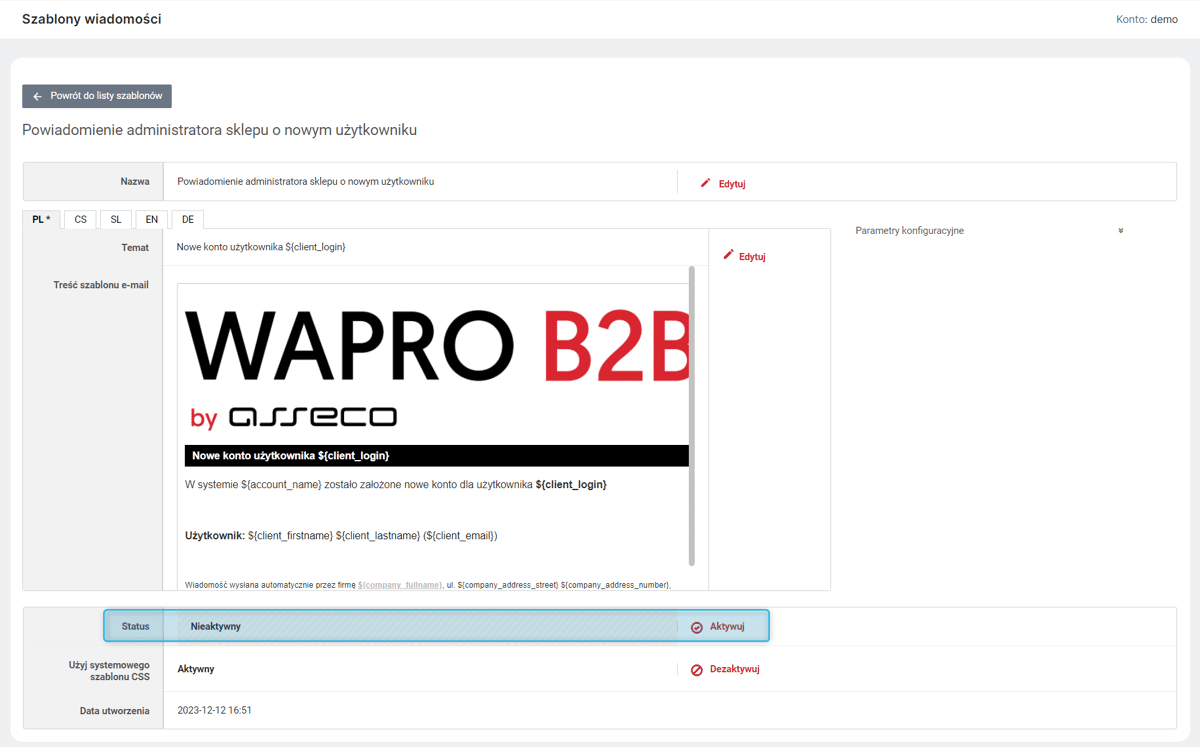Click the Treść szablonu e-mail label
This screenshot has width=1200, height=747.
point(101,285)
